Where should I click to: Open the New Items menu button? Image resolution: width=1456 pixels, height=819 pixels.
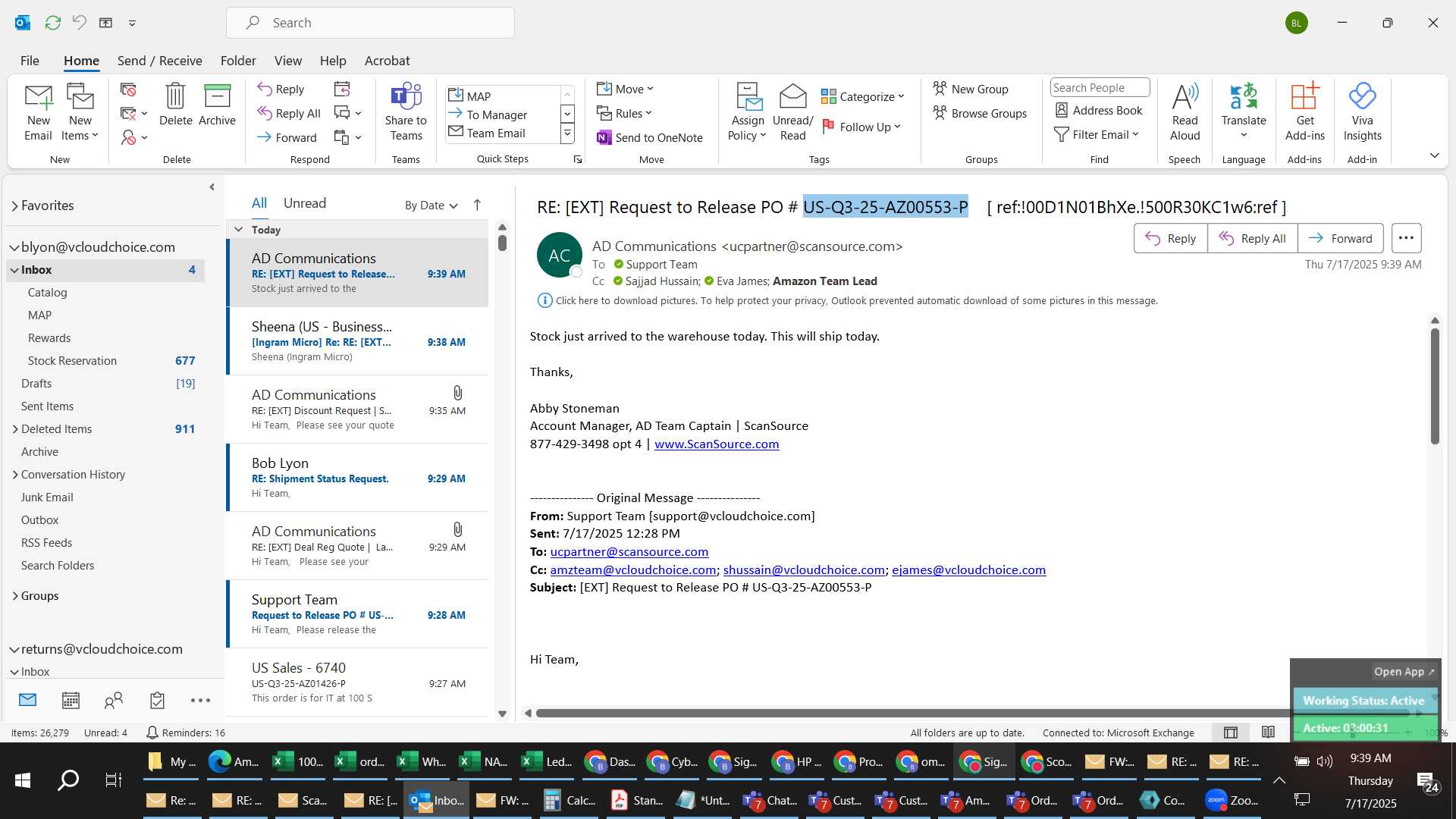(x=80, y=113)
